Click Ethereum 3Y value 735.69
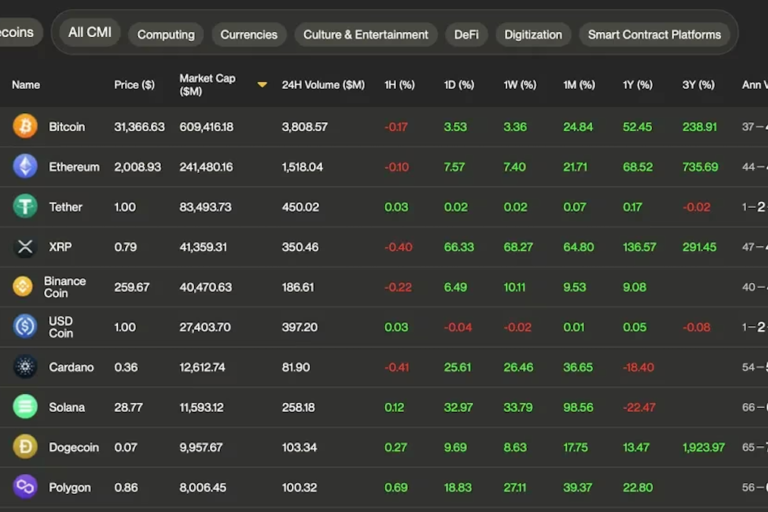 click(700, 167)
